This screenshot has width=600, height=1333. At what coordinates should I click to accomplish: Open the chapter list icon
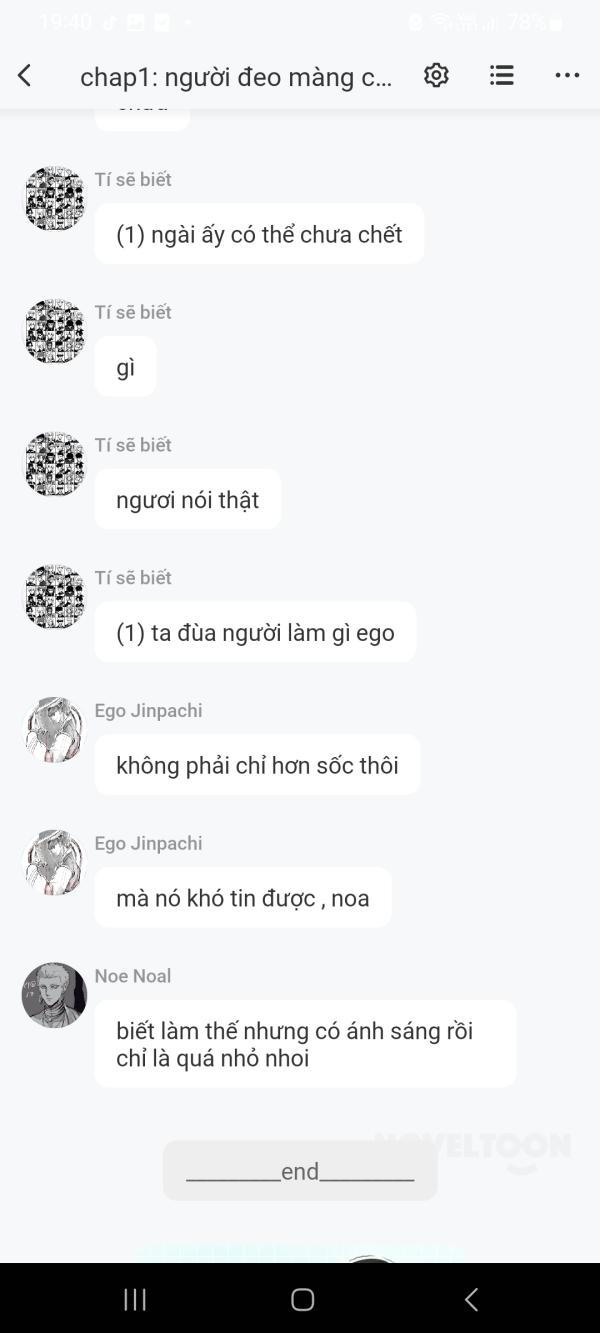[502, 76]
